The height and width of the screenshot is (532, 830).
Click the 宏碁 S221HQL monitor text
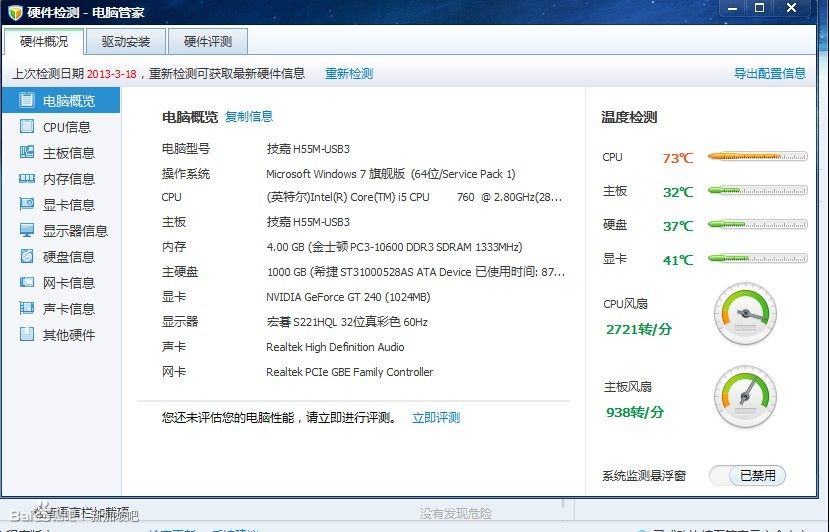coord(347,322)
